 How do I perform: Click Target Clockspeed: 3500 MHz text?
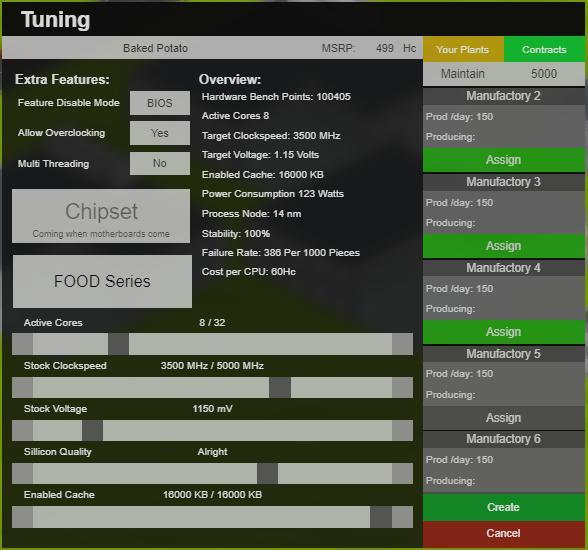271,136
